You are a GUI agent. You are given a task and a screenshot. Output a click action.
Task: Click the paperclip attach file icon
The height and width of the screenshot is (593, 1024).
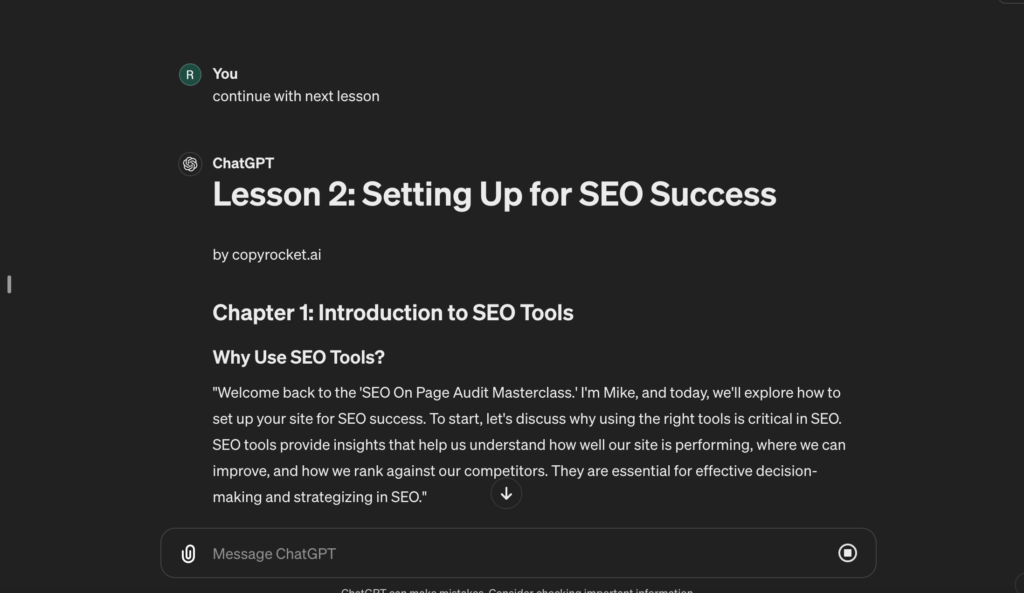(x=188, y=554)
